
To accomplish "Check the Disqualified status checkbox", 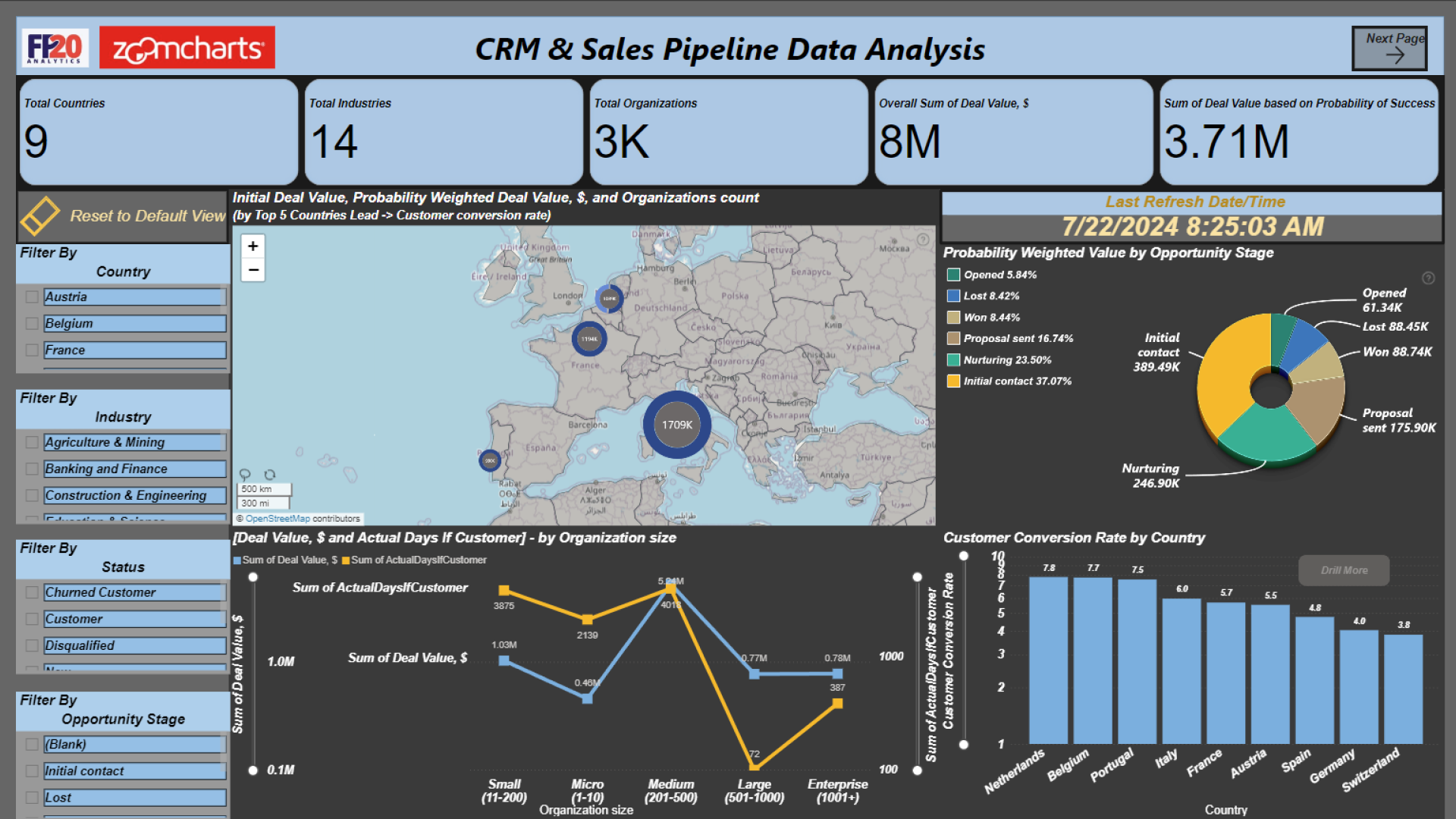I will (x=32, y=645).
